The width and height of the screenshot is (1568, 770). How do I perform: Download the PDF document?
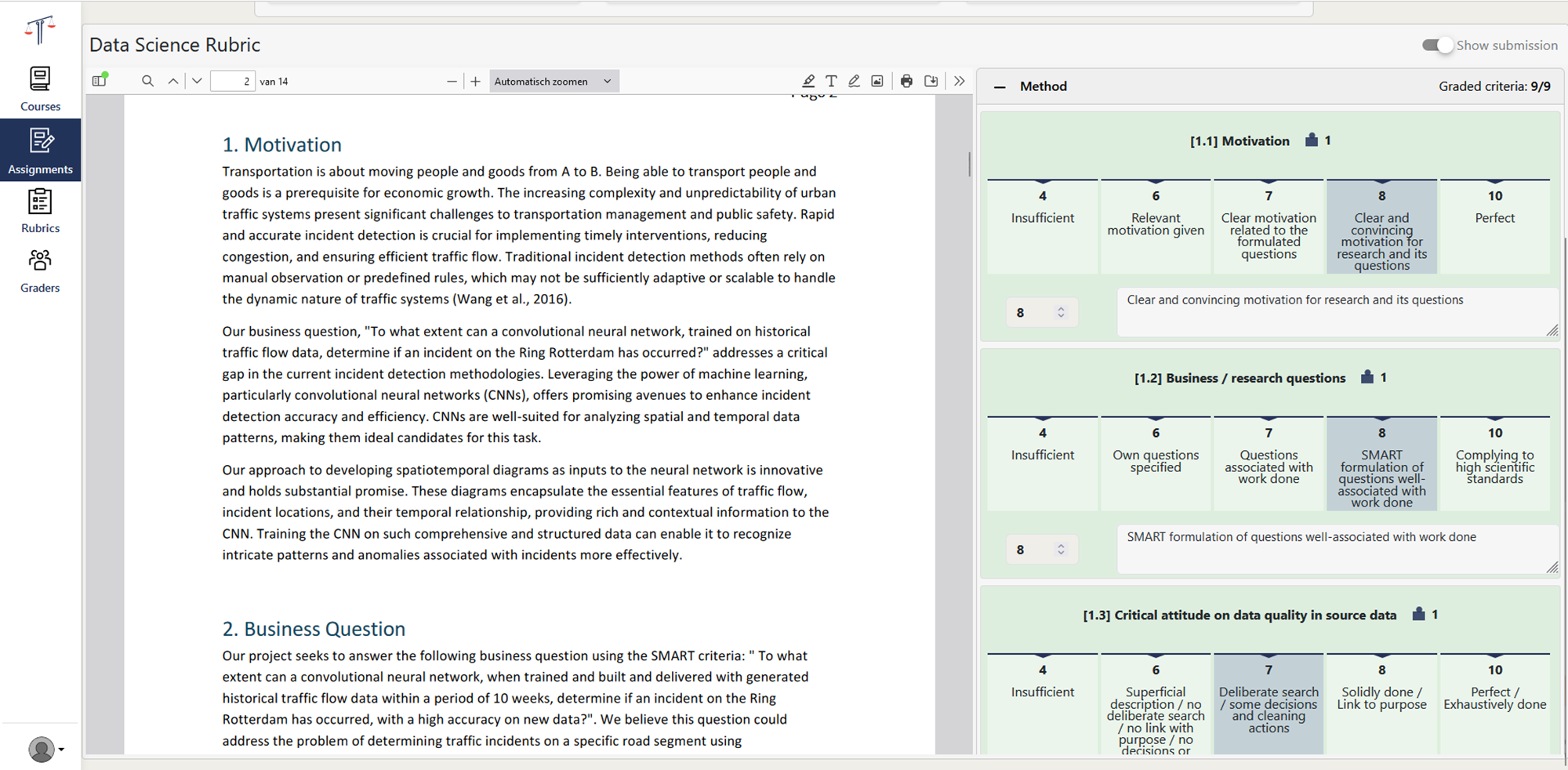click(931, 81)
